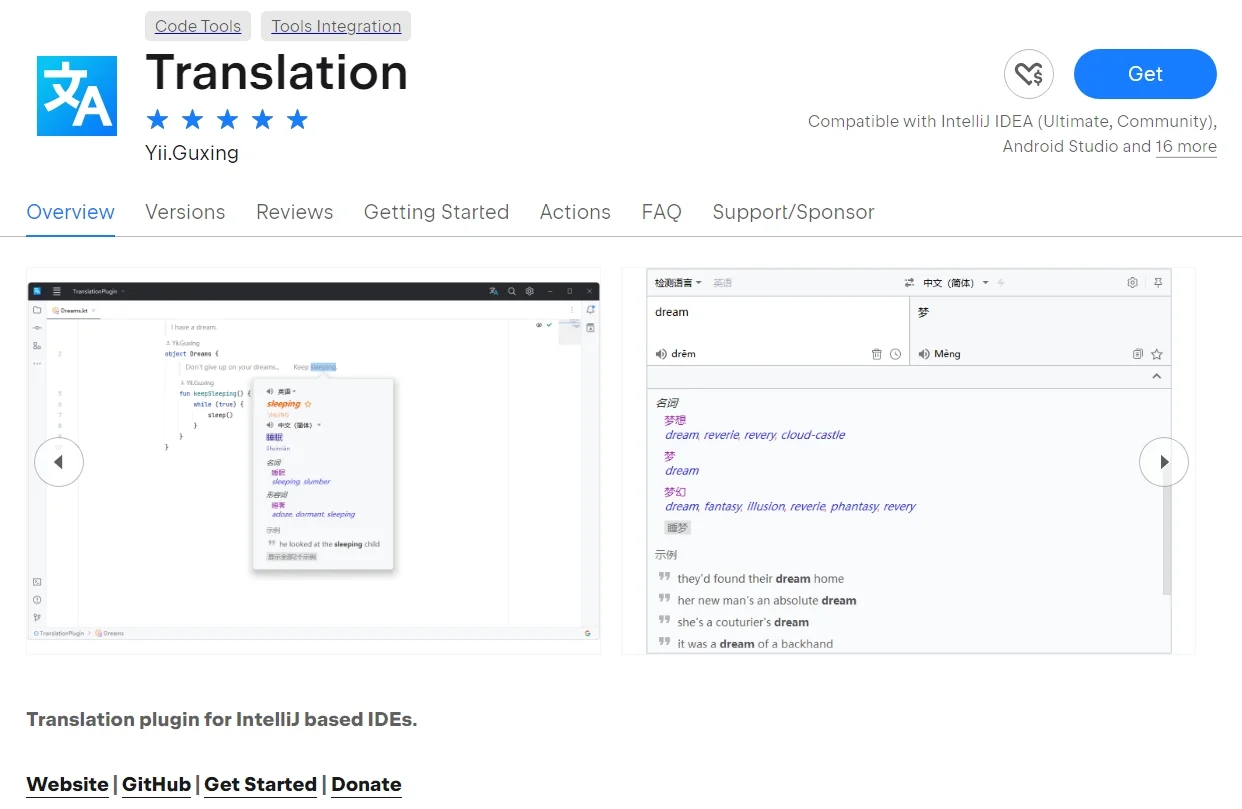Image resolution: width=1242 pixels, height=809 pixels.
Task: Click the IDE editor screenshot thumbnail
Action: (313, 460)
